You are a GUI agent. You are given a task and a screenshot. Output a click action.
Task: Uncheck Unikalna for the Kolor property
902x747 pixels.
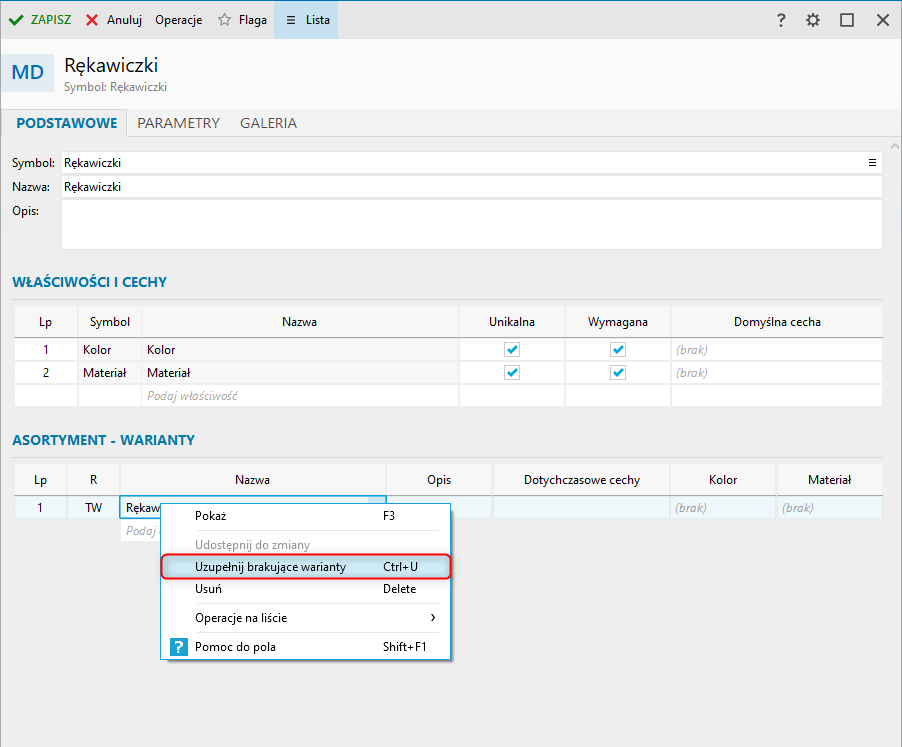coord(512,350)
